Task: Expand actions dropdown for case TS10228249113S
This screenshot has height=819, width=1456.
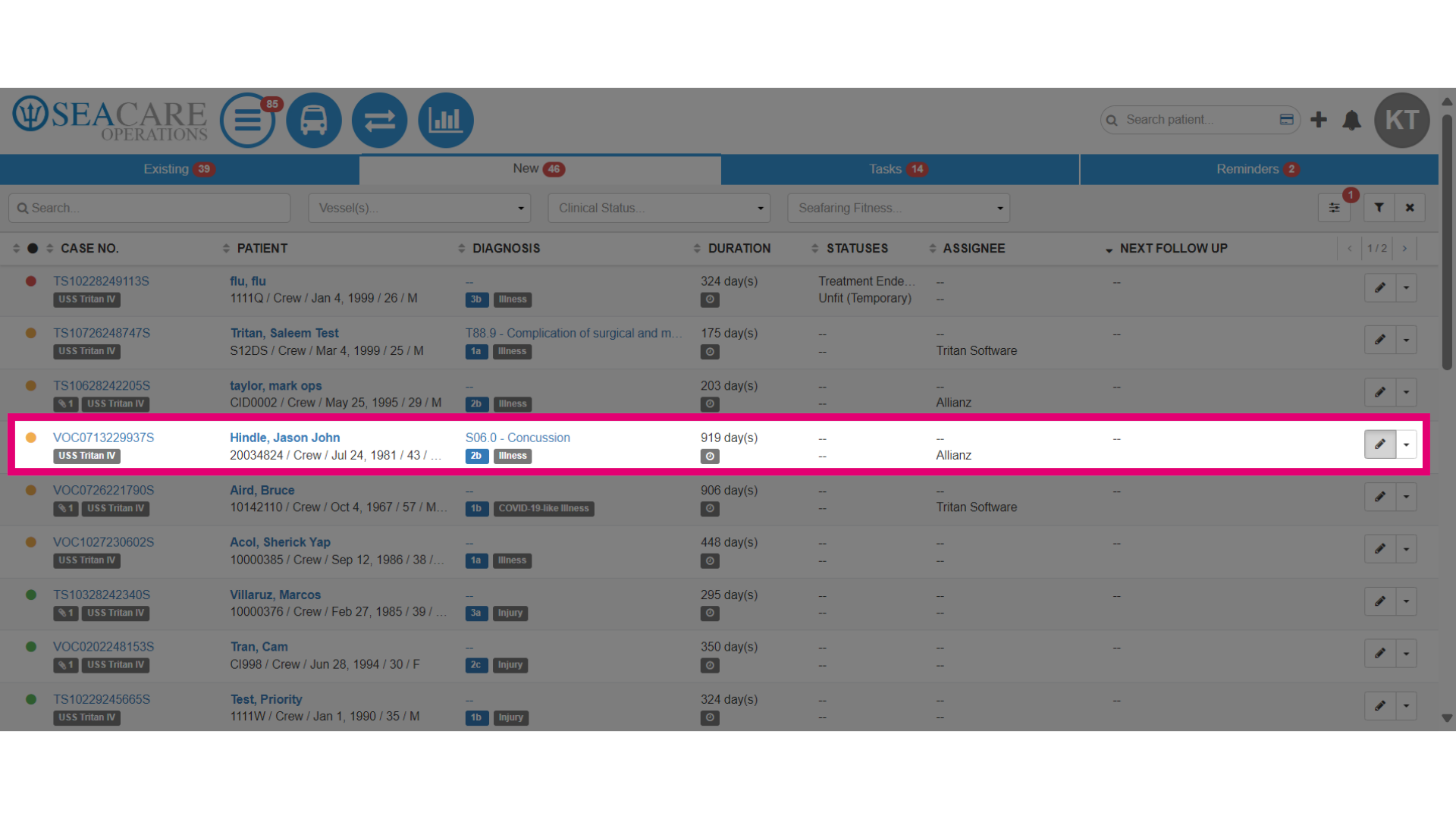Action: 1407,288
